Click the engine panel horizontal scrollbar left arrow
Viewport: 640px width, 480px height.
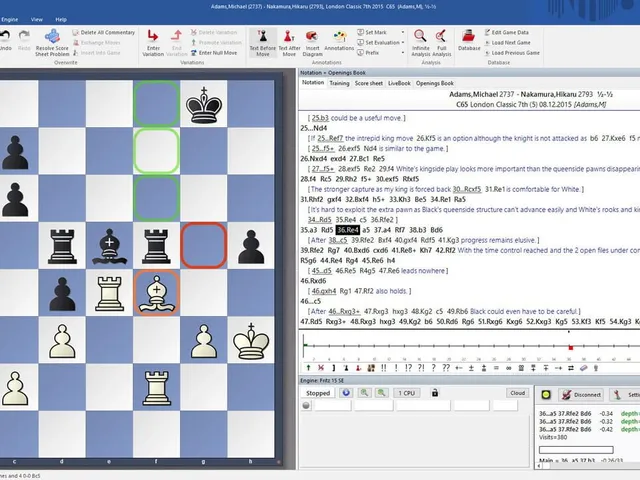click(x=540, y=466)
